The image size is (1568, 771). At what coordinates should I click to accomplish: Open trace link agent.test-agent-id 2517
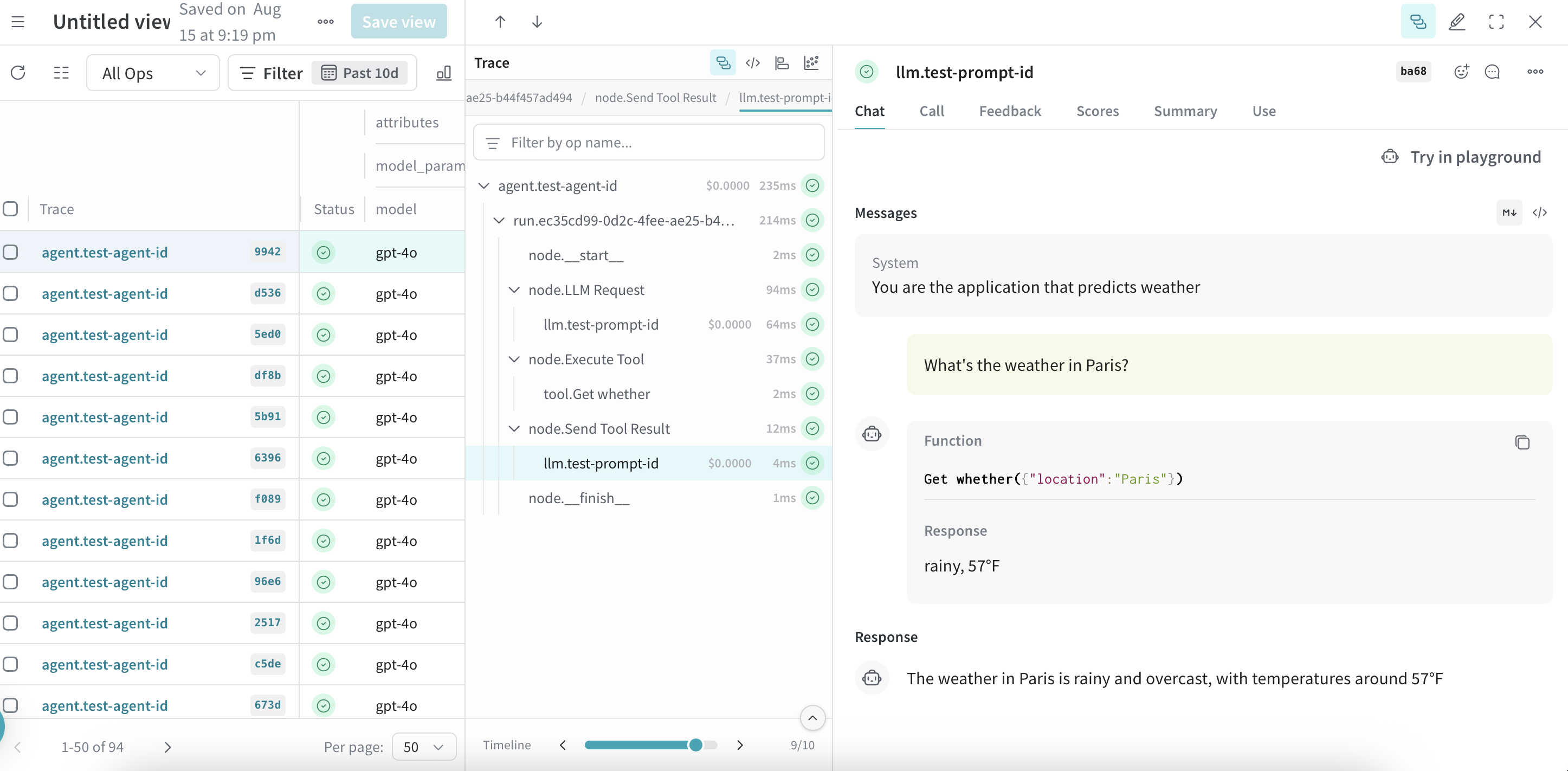tap(105, 623)
